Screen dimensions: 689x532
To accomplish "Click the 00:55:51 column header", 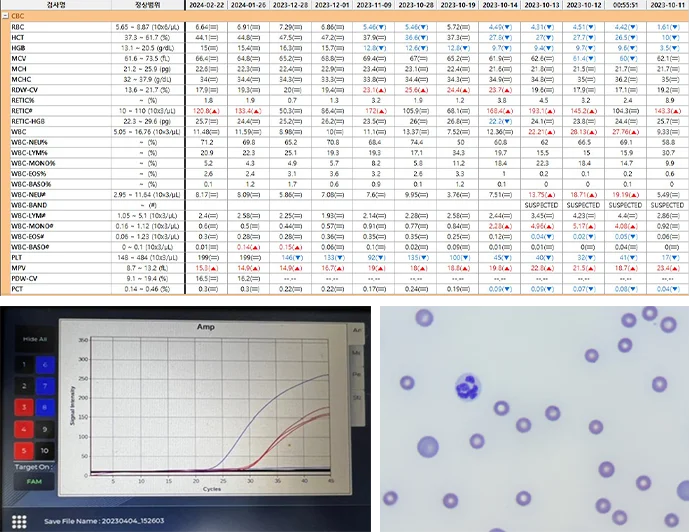I will pyautogui.click(x=629, y=5).
